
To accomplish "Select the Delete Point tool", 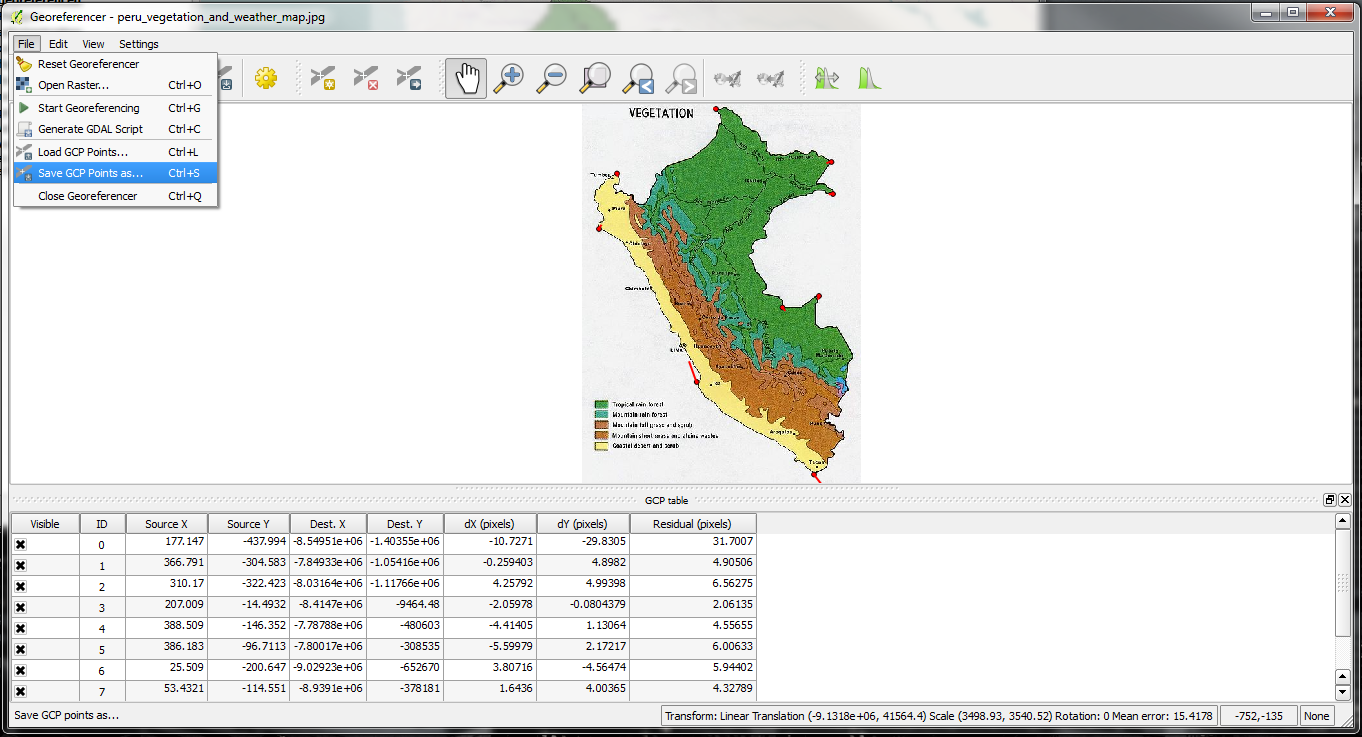I will (x=366, y=78).
